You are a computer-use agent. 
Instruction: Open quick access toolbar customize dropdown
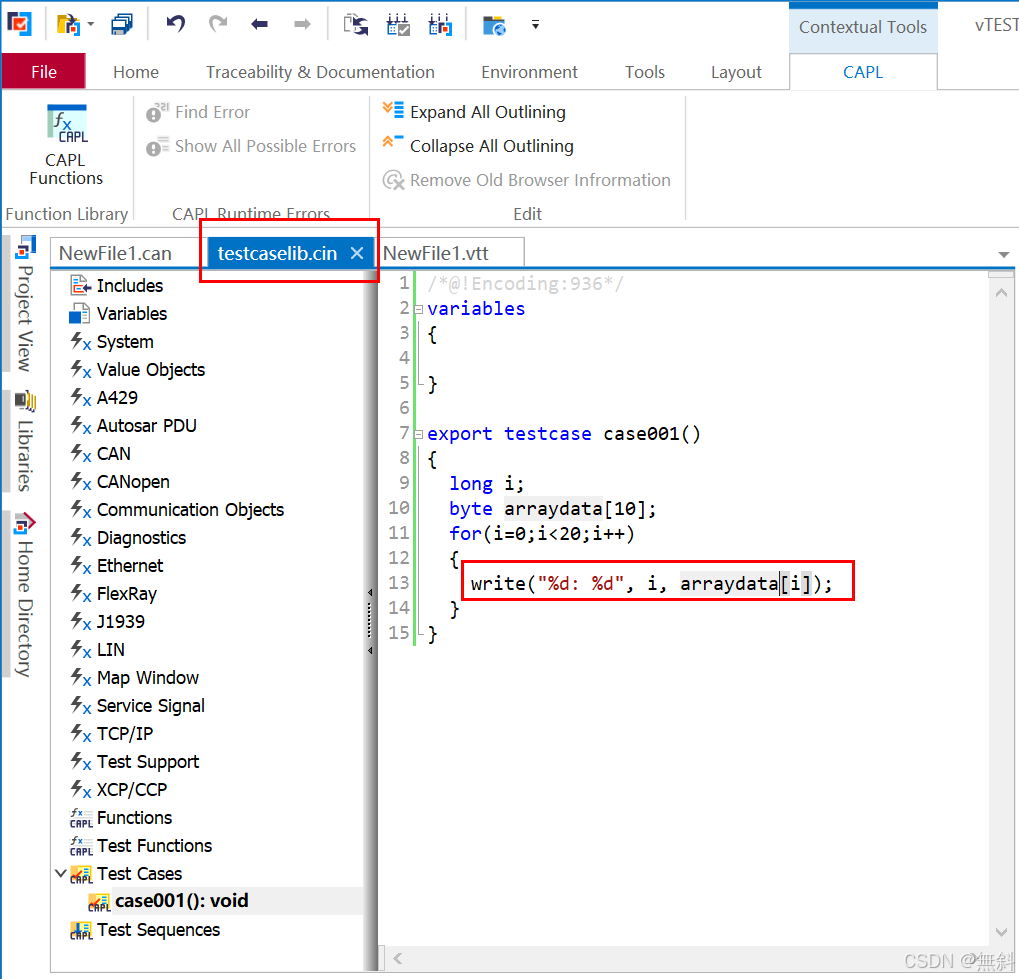click(535, 25)
